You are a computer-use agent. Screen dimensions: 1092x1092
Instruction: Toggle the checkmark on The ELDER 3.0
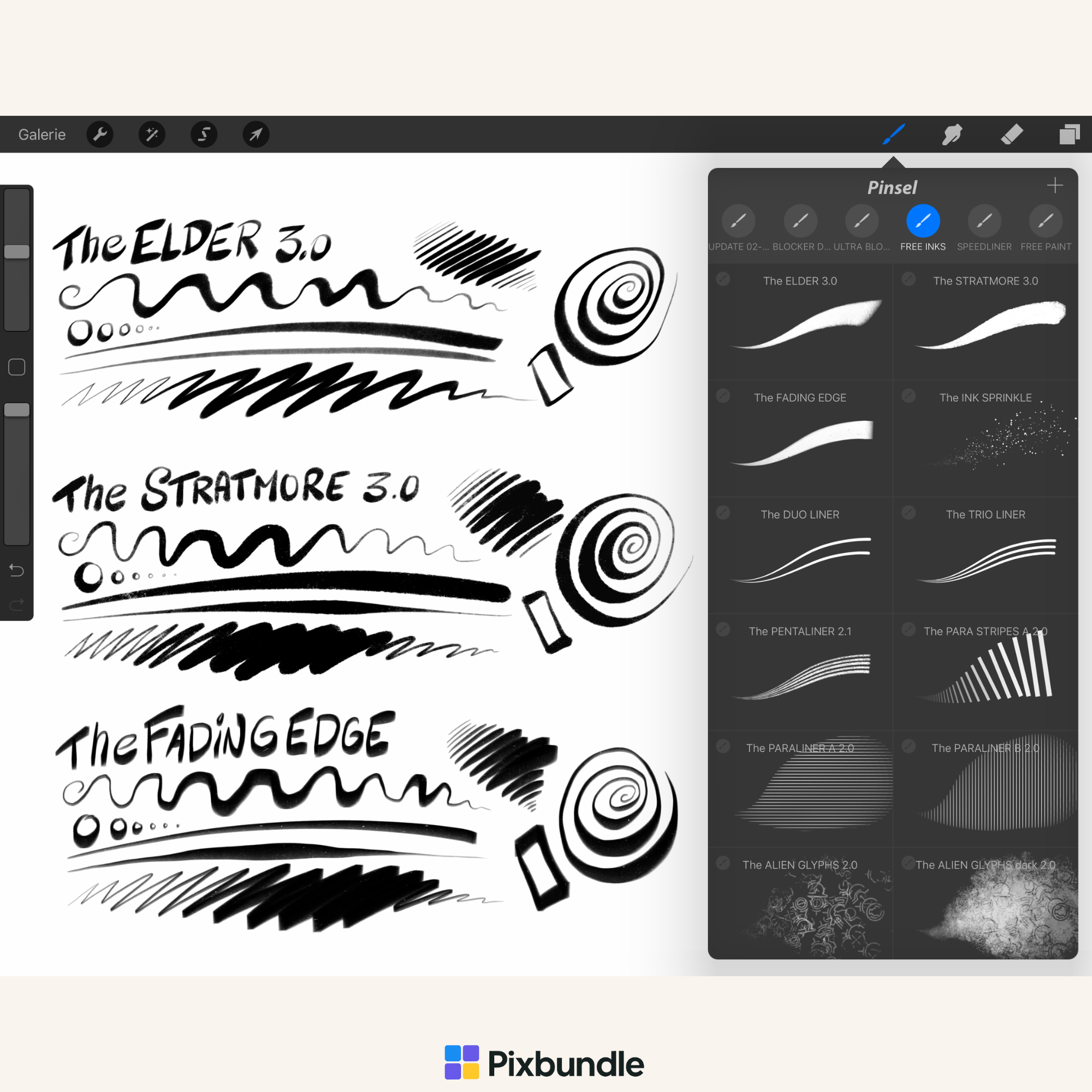pyautogui.click(x=723, y=278)
